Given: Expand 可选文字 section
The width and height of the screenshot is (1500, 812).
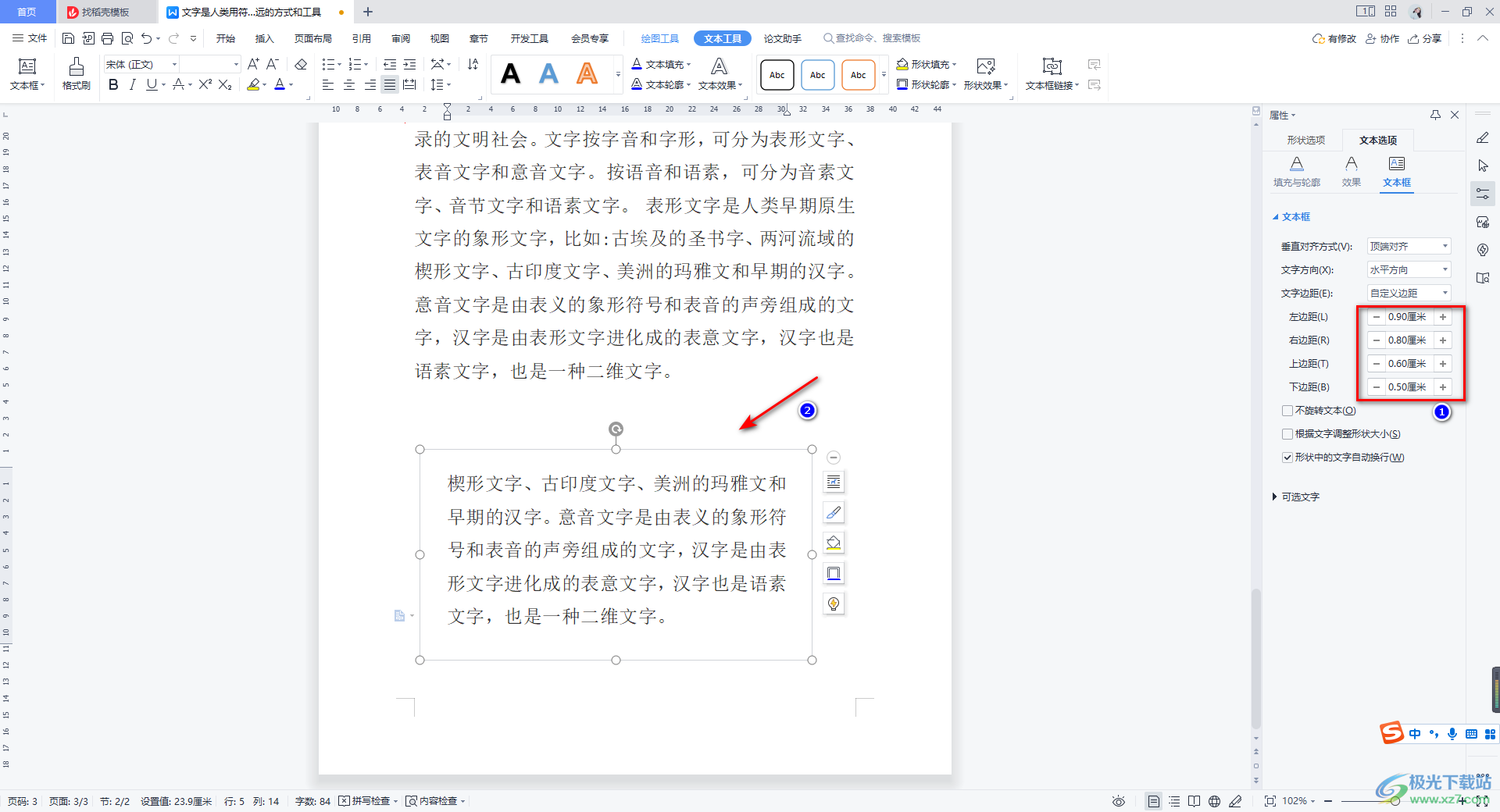Looking at the screenshot, I should [x=1296, y=497].
